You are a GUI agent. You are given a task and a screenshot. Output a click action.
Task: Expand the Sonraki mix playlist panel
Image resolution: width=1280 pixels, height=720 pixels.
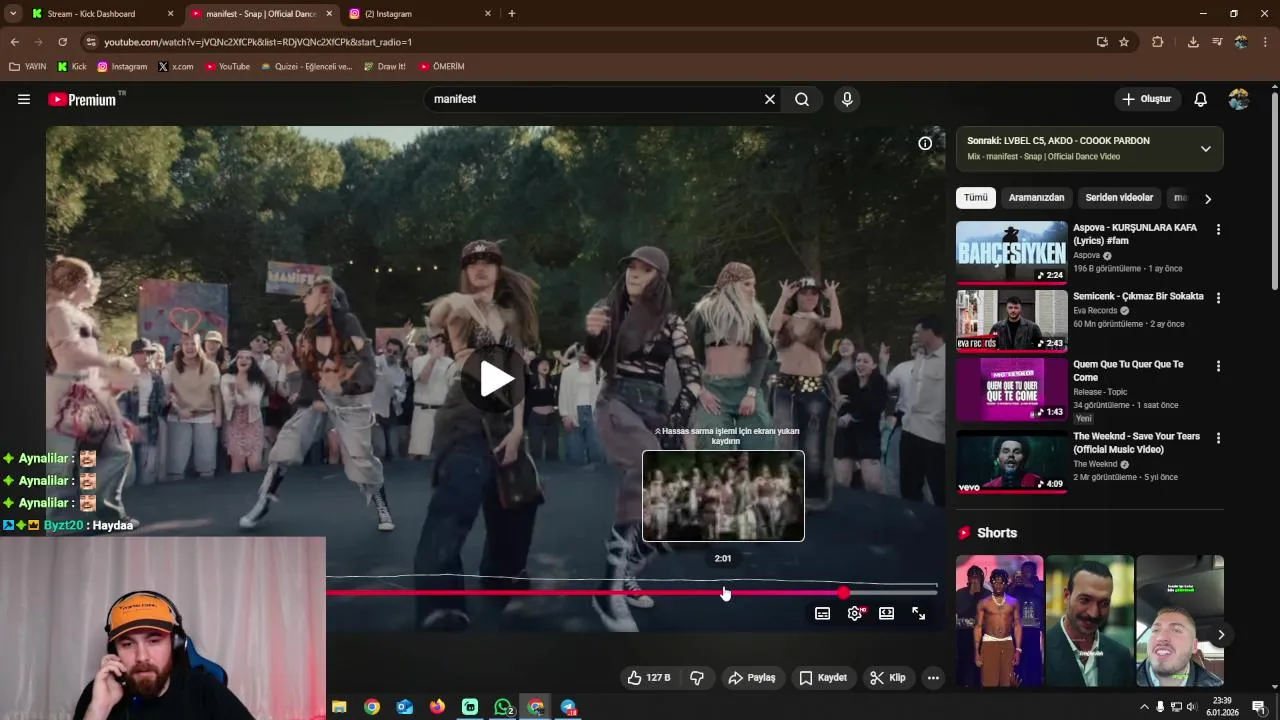pyautogui.click(x=1205, y=148)
